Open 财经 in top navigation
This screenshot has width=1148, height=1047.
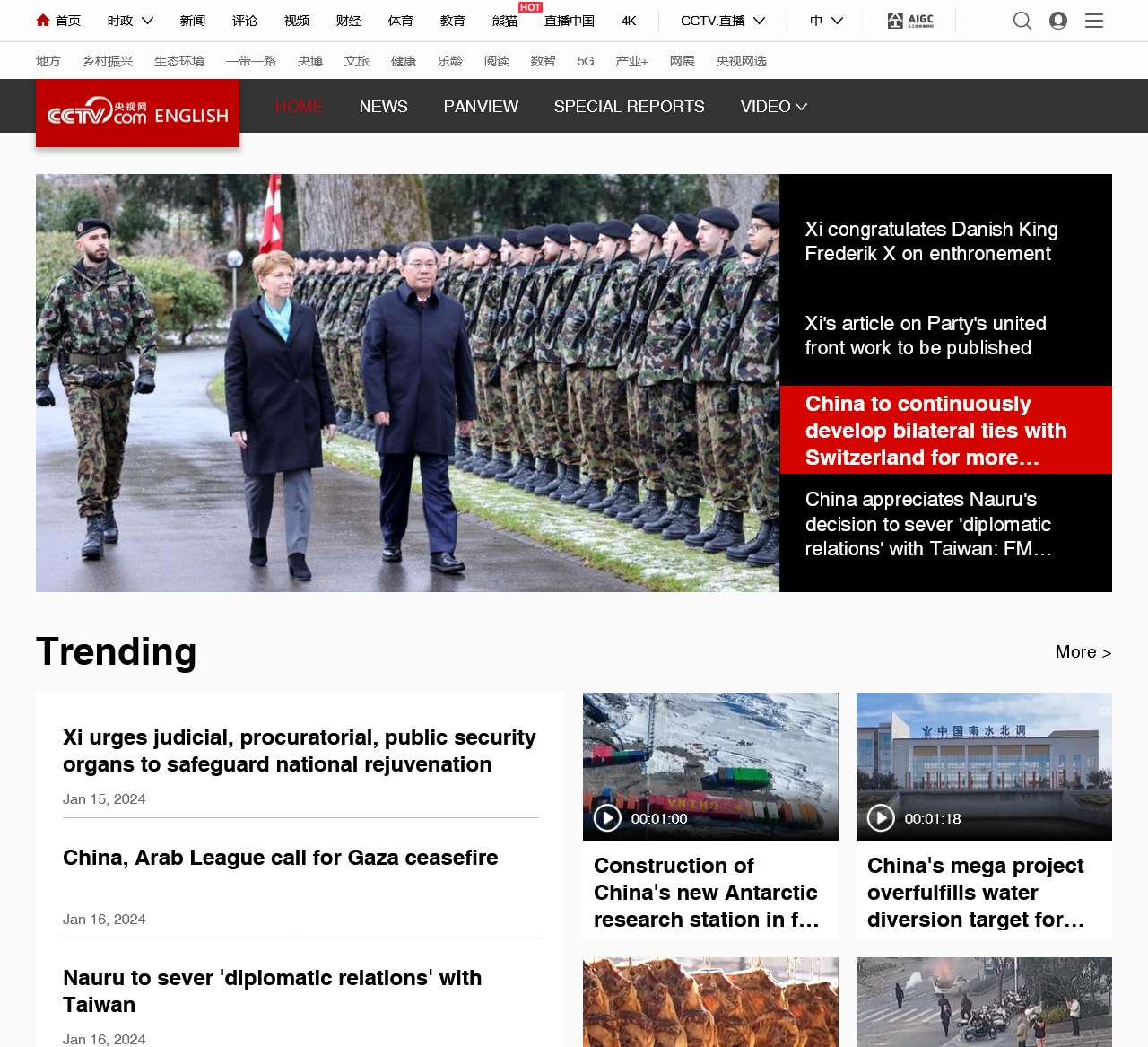(x=349, y=21)
